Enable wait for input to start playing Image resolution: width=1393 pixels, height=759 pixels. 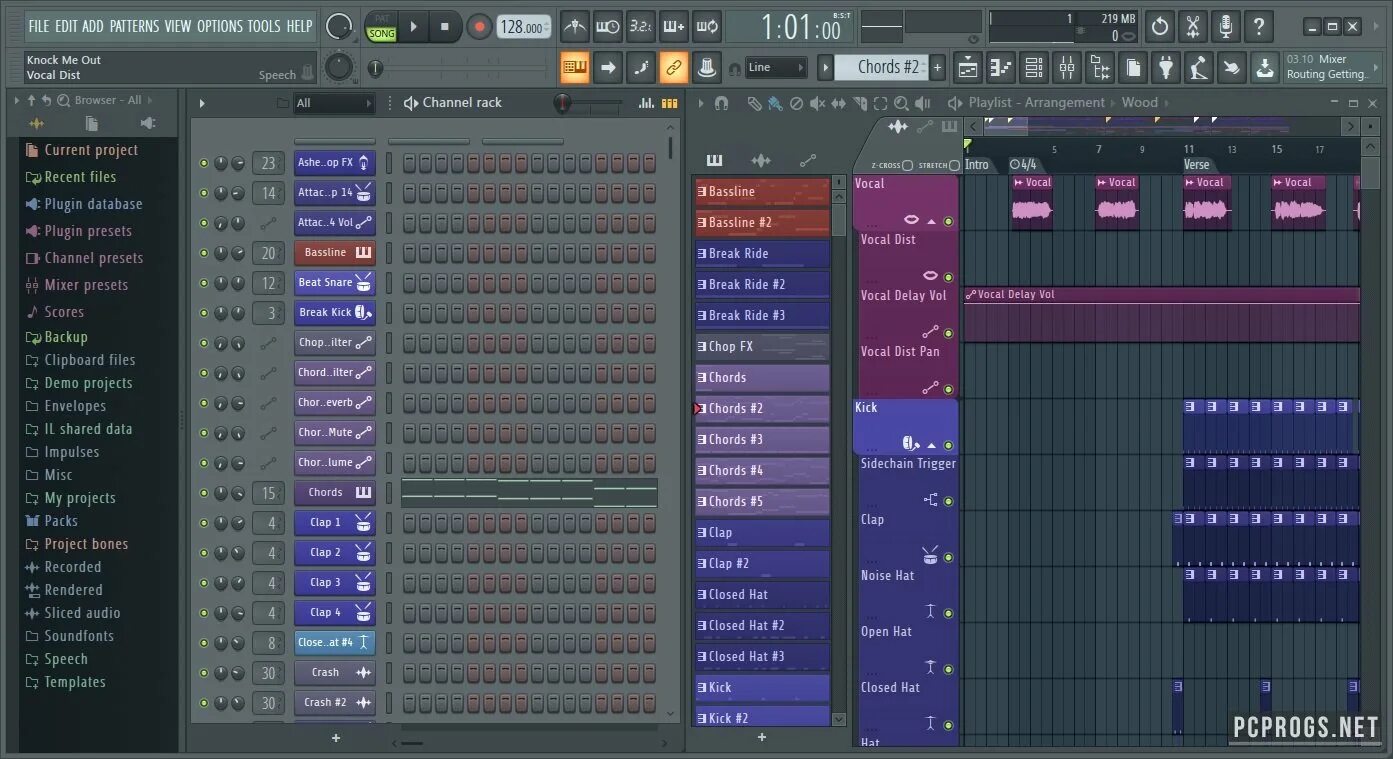[x=607, y=27]
